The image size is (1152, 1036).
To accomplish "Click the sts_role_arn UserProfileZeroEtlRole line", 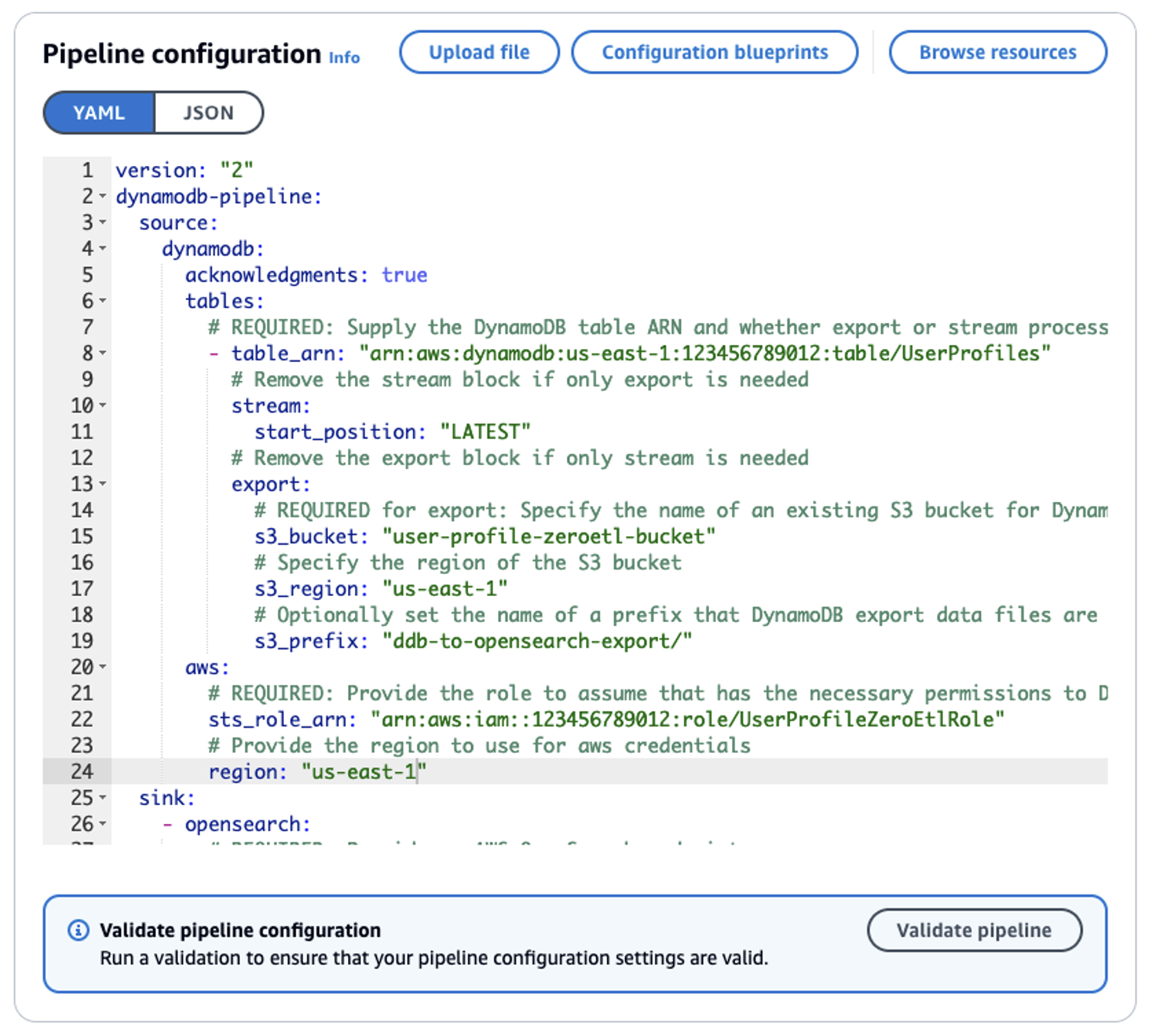I will (x=607, y=719).
